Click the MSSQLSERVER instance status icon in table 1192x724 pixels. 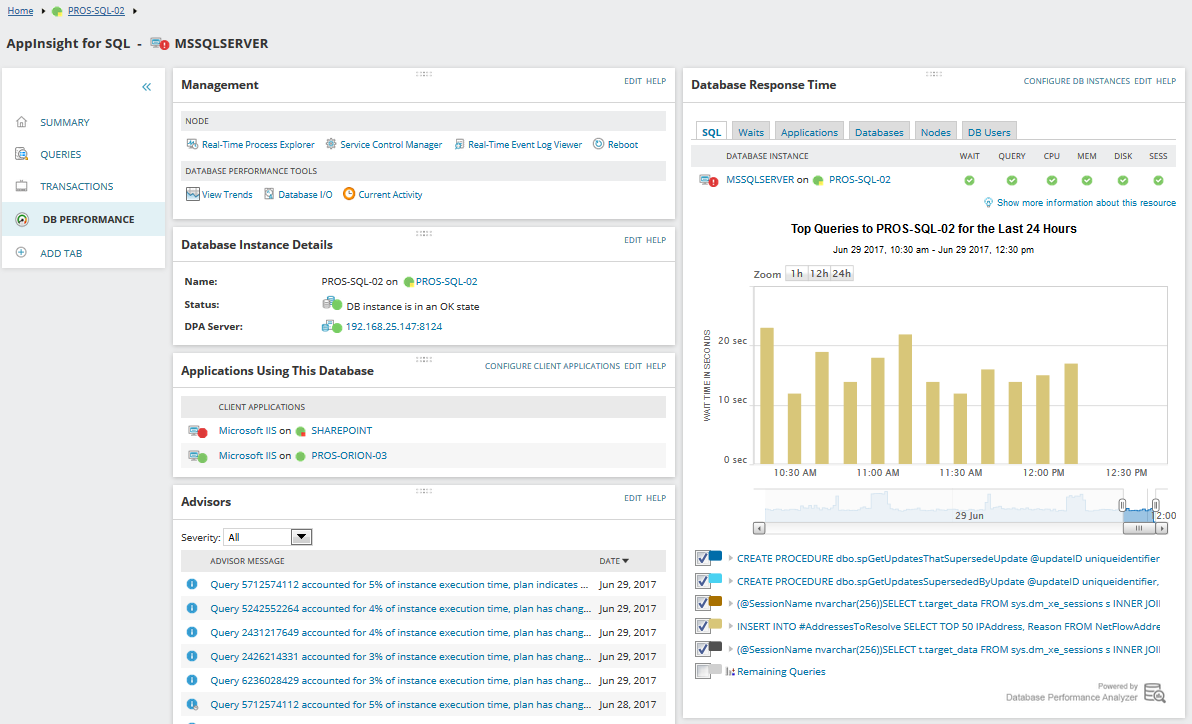[x=709, y=180]
